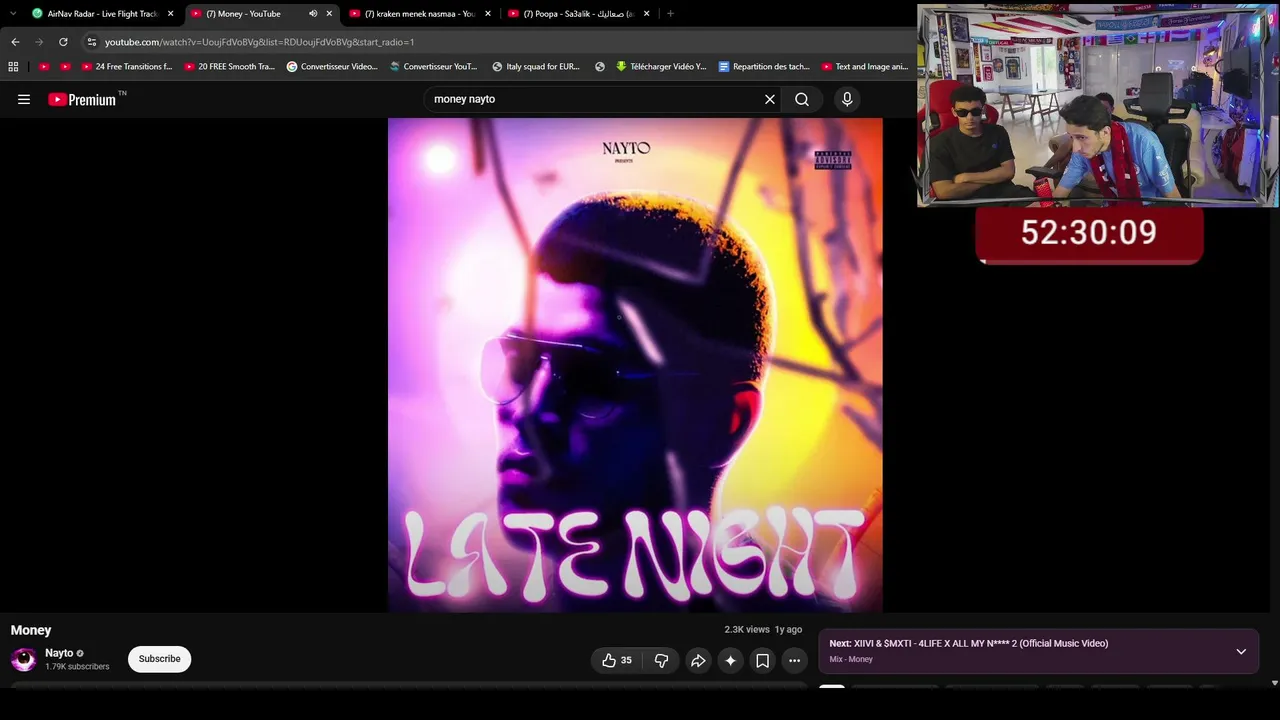Viewport: 1280px width, 720px height.
Task: Like the Money video
Action: (x=617, y=660)
